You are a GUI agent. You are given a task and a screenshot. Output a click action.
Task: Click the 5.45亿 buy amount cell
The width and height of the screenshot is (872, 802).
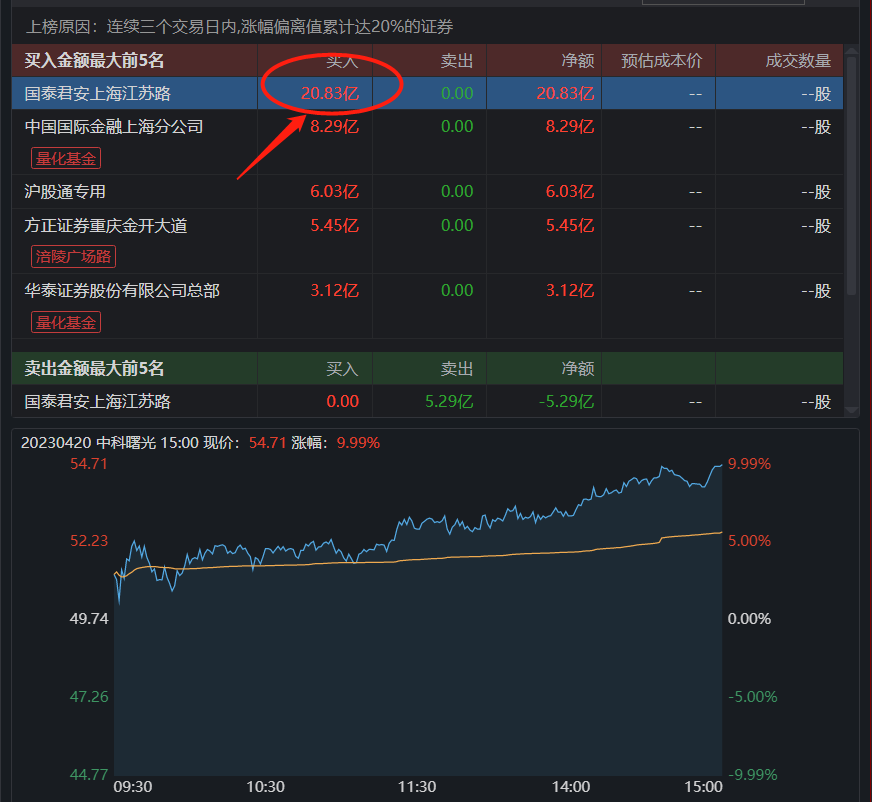click(334, 226)
